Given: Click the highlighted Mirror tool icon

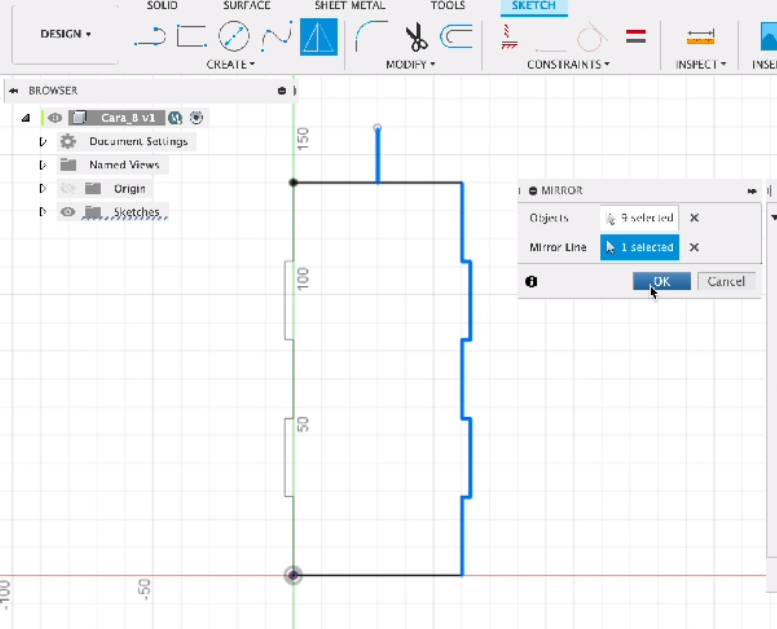Looking at the screenshot, I should pyautogui.click(x=319, y=37).
